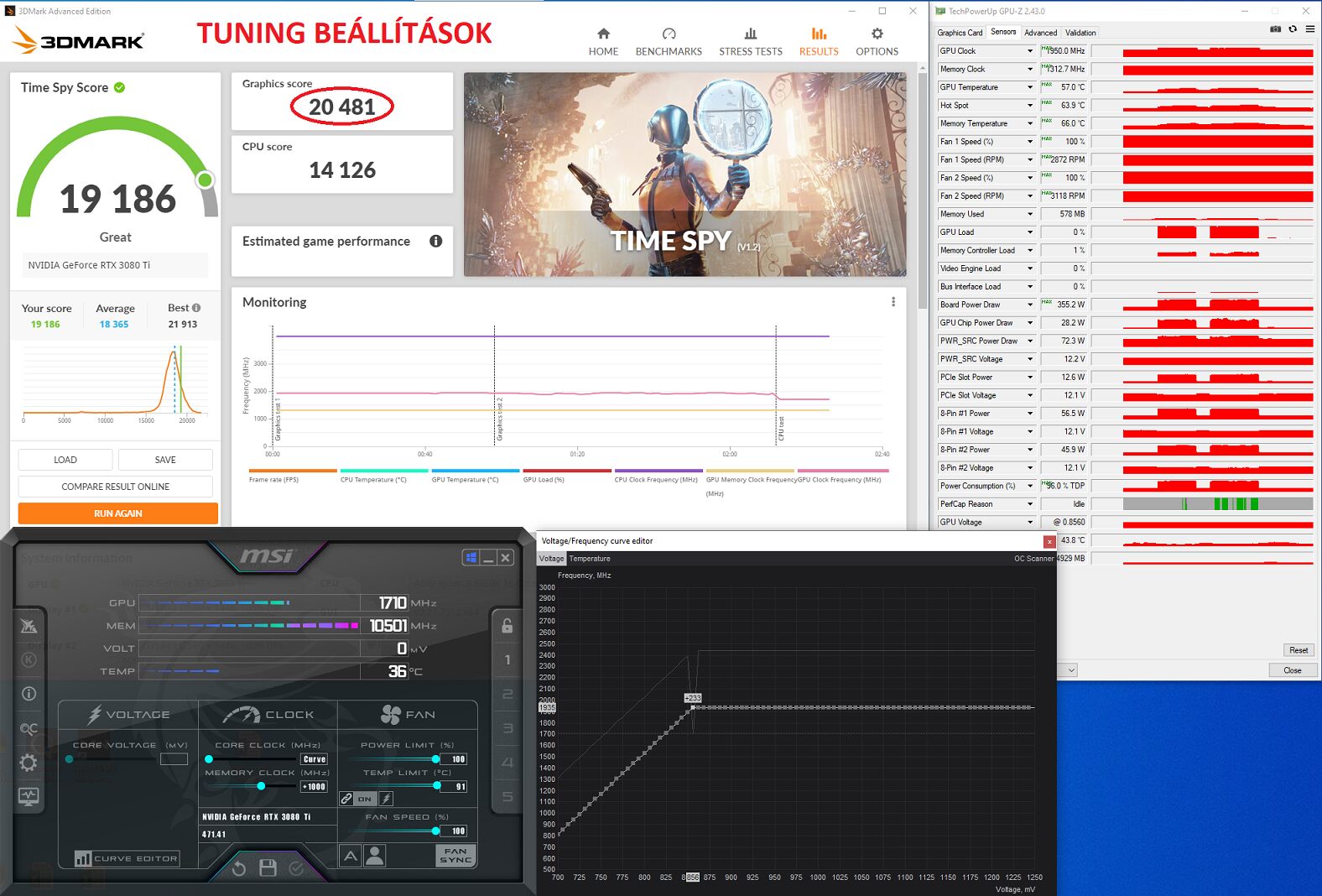The height and width of the screenshot is (896, 1322).
Task: Click the Afterburner profile lock icon
Action: point(507,626)
